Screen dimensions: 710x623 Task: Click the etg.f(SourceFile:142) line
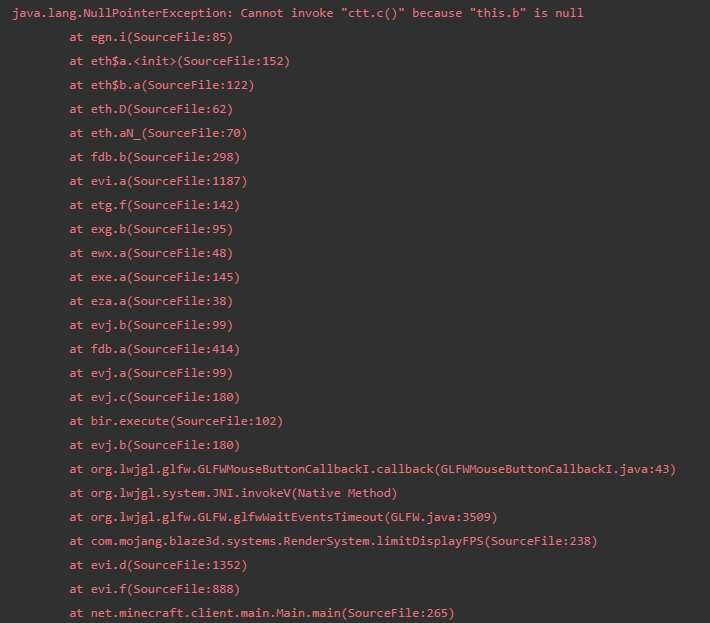(154, 206)
